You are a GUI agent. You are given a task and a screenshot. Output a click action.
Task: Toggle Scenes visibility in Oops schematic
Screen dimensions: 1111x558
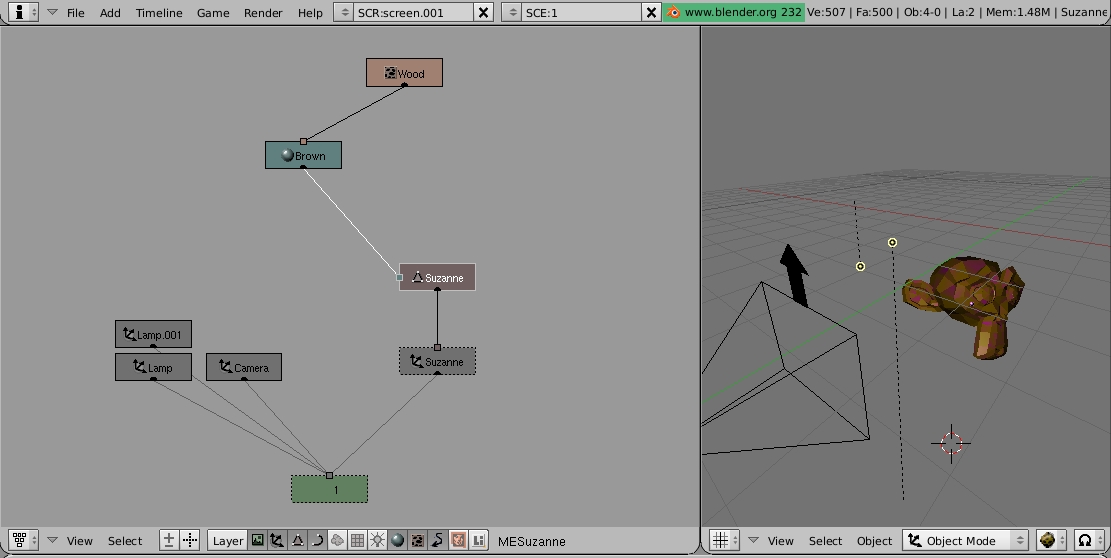point(257,540)
